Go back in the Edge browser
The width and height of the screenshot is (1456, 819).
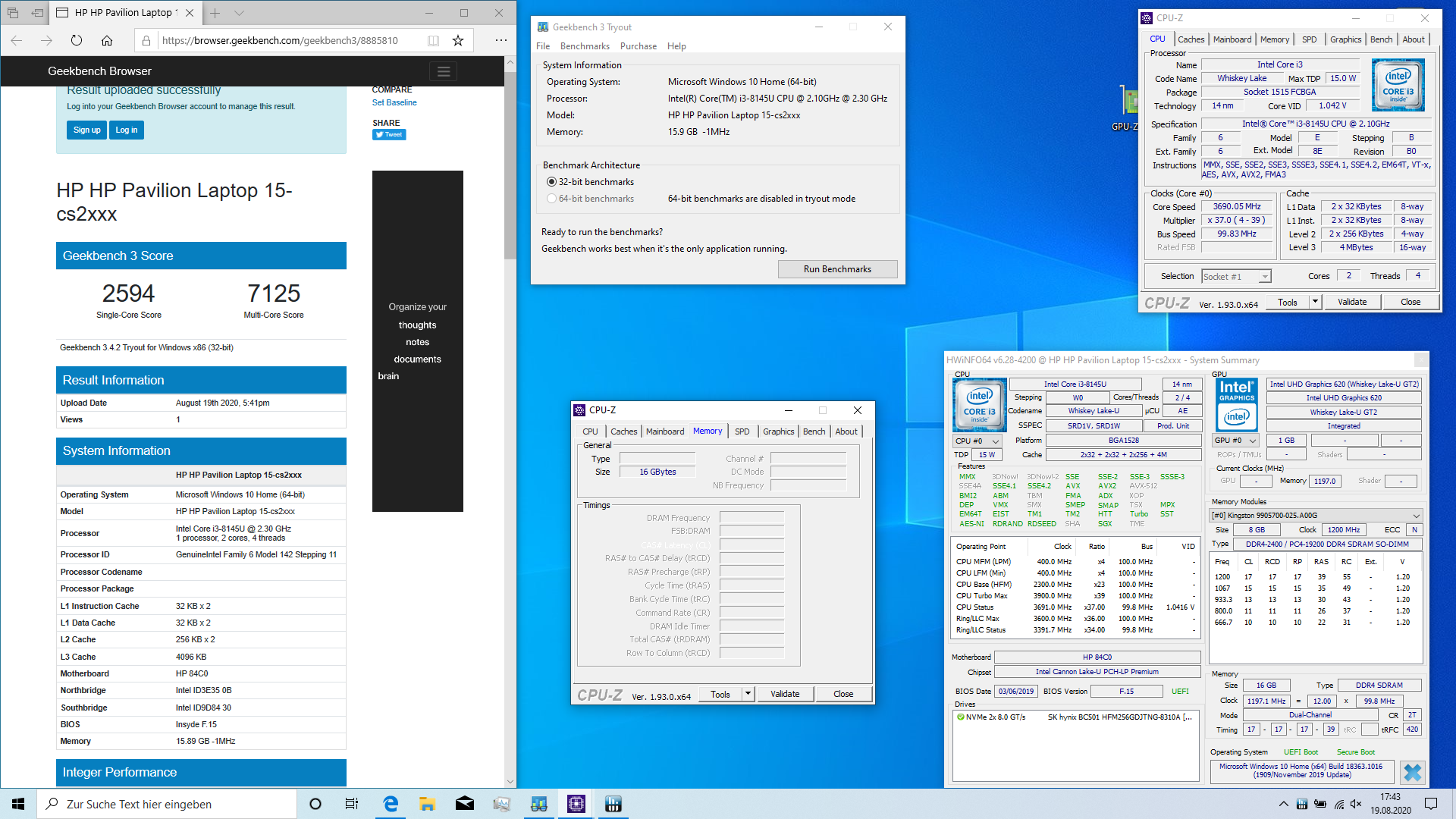(x=17, y=40)
